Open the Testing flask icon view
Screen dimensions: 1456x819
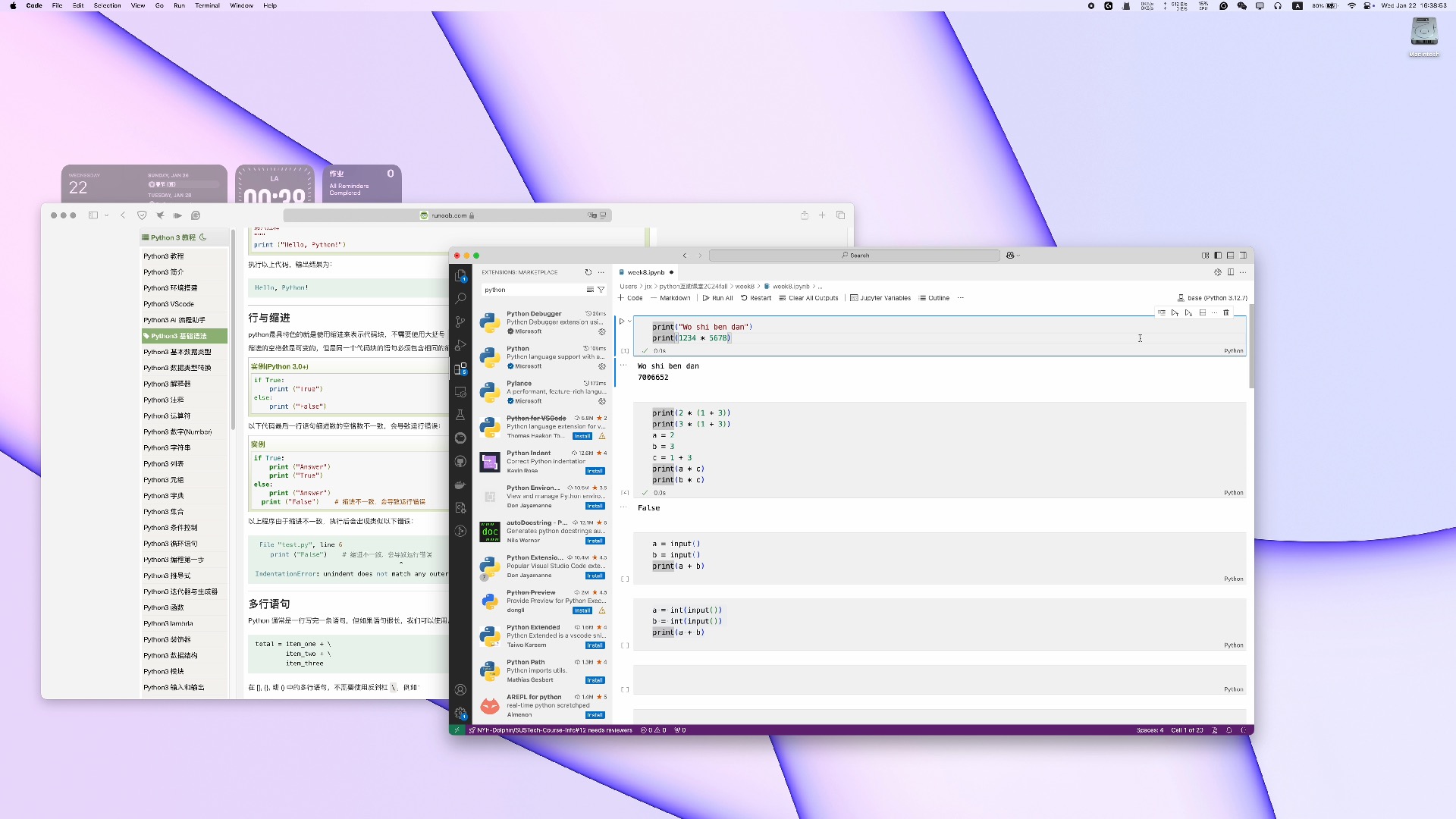pos(460,415)
